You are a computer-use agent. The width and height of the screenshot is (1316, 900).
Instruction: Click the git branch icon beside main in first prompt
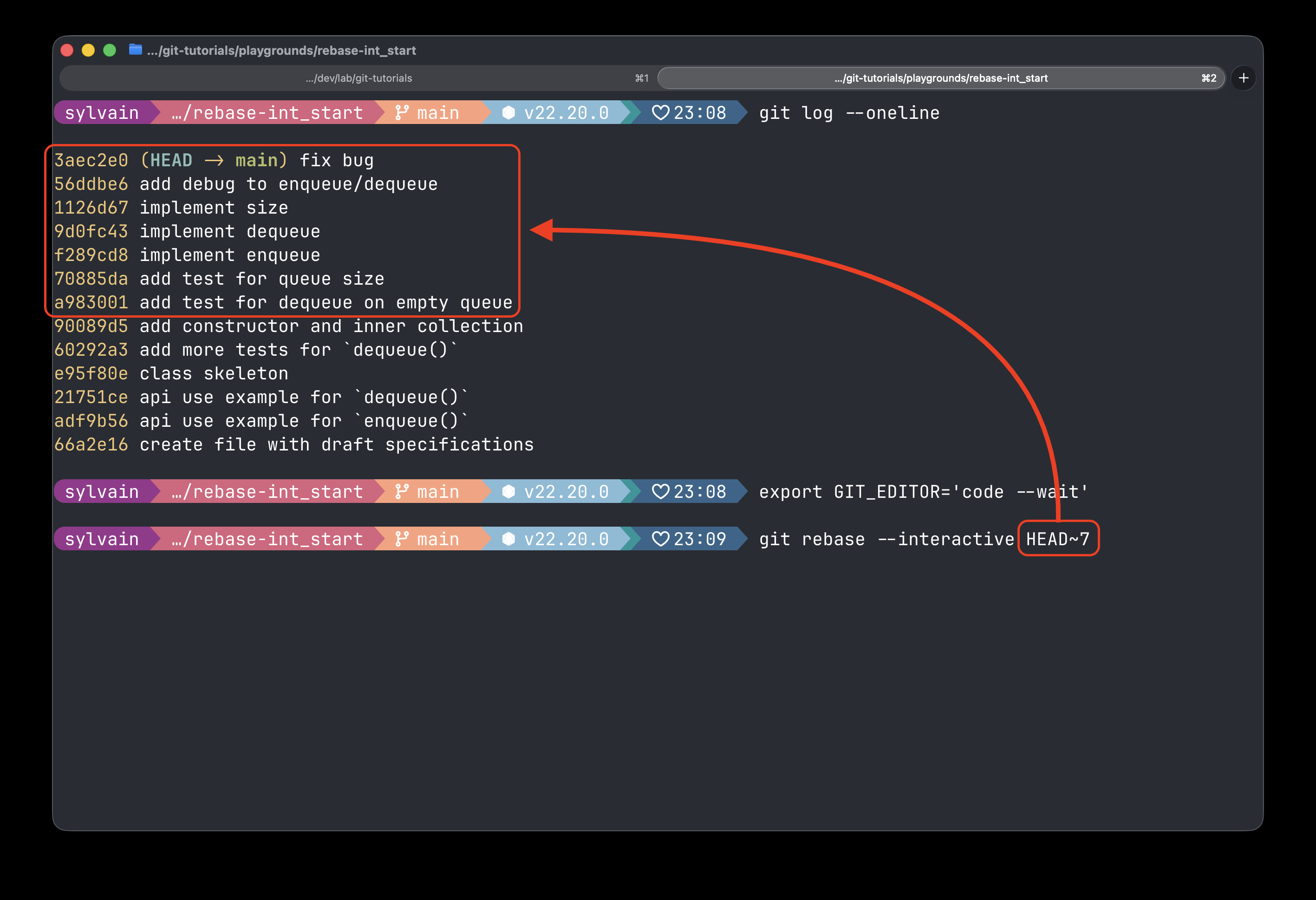click(402, 113)
